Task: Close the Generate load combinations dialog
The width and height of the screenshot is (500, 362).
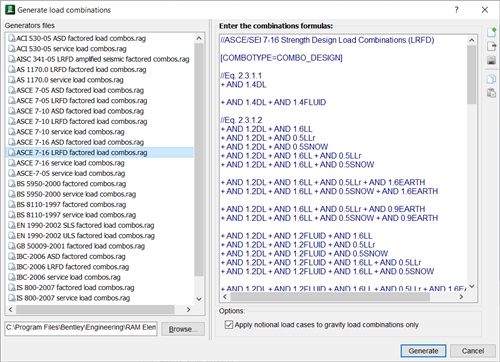Action: (485, 10)
